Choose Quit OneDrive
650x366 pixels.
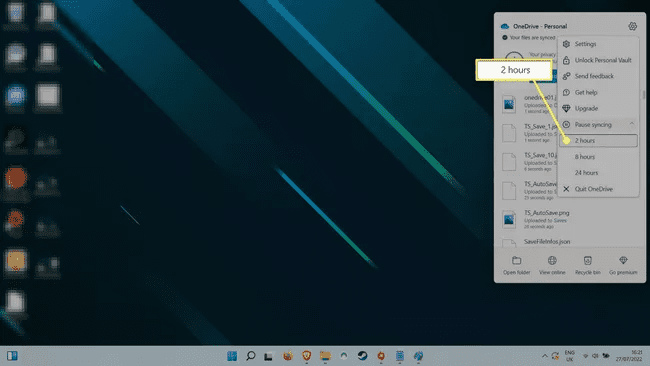click(x=598, y=189)
